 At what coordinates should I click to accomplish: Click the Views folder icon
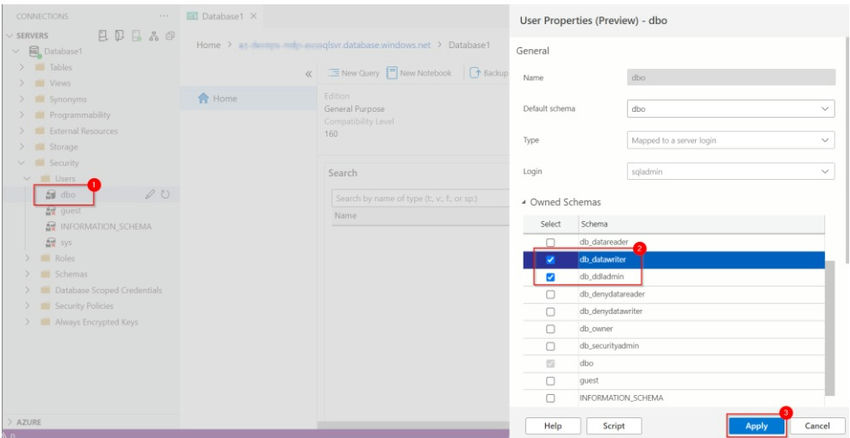(x=39, y=83)
